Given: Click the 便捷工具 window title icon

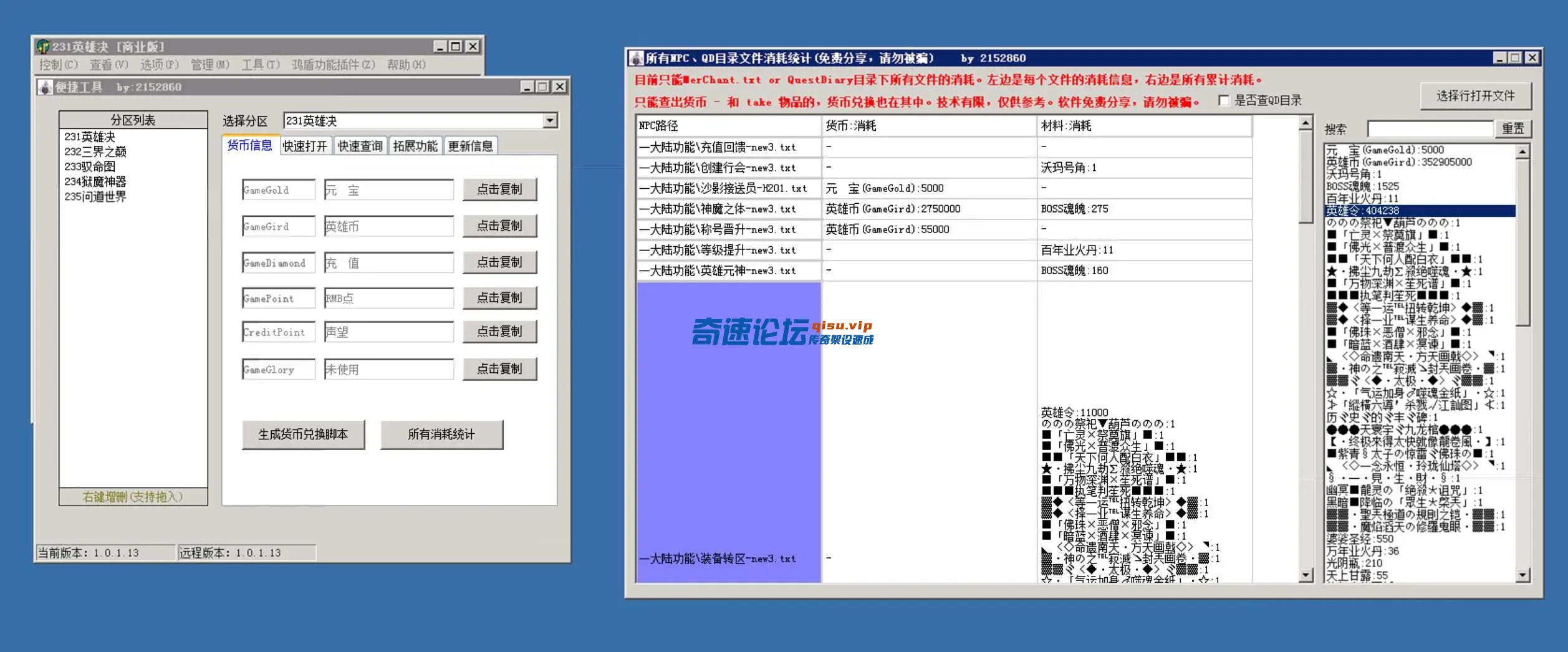Looking at the screenshot, I should 45,87.
